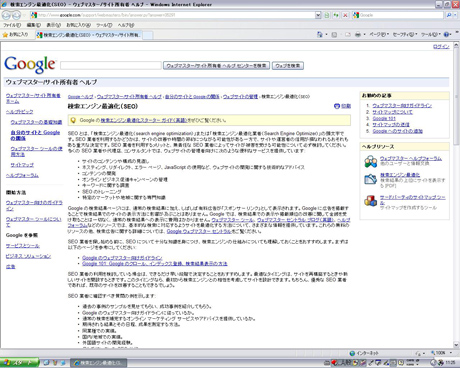The width and height of the screenshot is (460, 368).
Task: Click the IE Forward navigation button
Action: click(x=16, y=15)
